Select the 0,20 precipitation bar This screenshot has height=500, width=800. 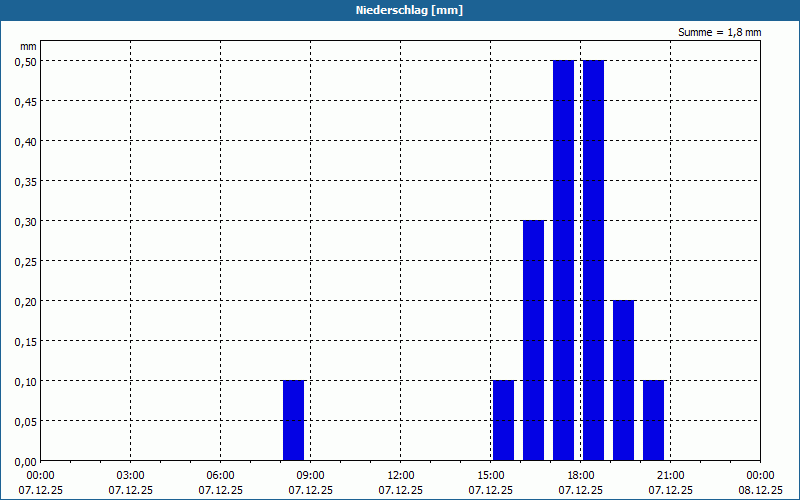pos(623,381)
